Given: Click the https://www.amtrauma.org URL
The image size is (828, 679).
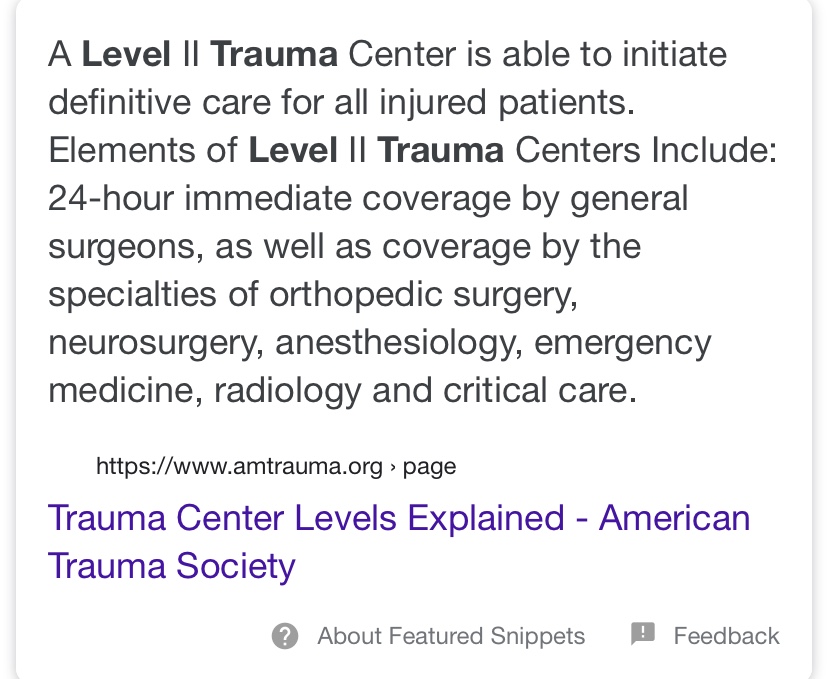Looking at the screenshot, I should coord(239,466).
